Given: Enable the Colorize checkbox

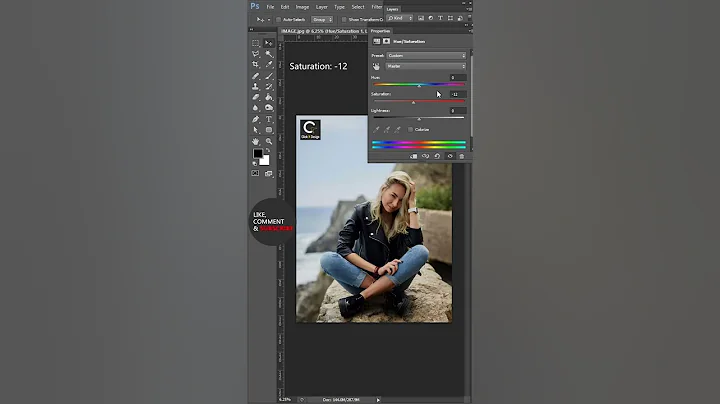Looking at the screenshot, I should (411, 130).
